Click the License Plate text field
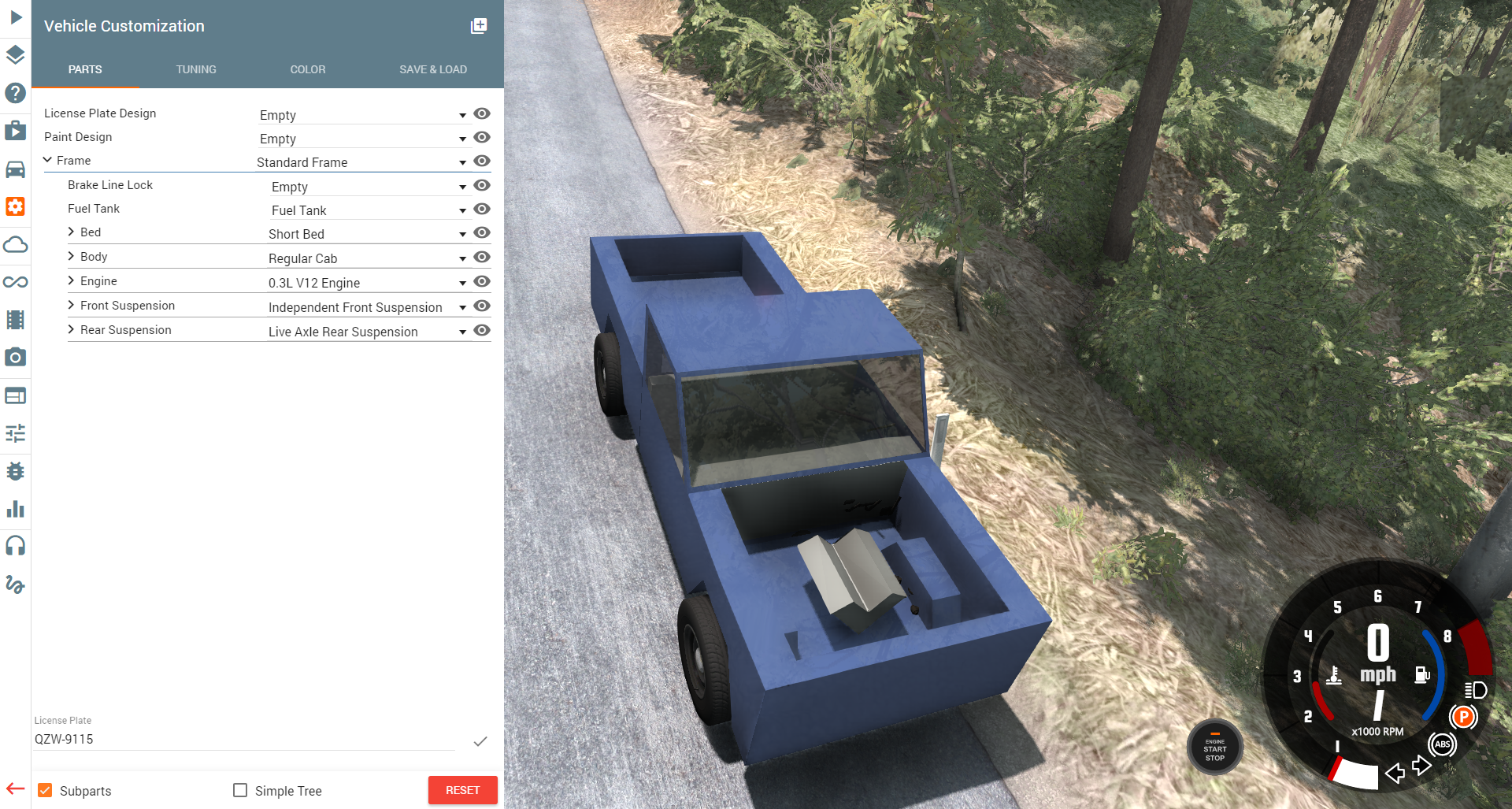Screen dimensions: 1512x809 pos(244,739)
